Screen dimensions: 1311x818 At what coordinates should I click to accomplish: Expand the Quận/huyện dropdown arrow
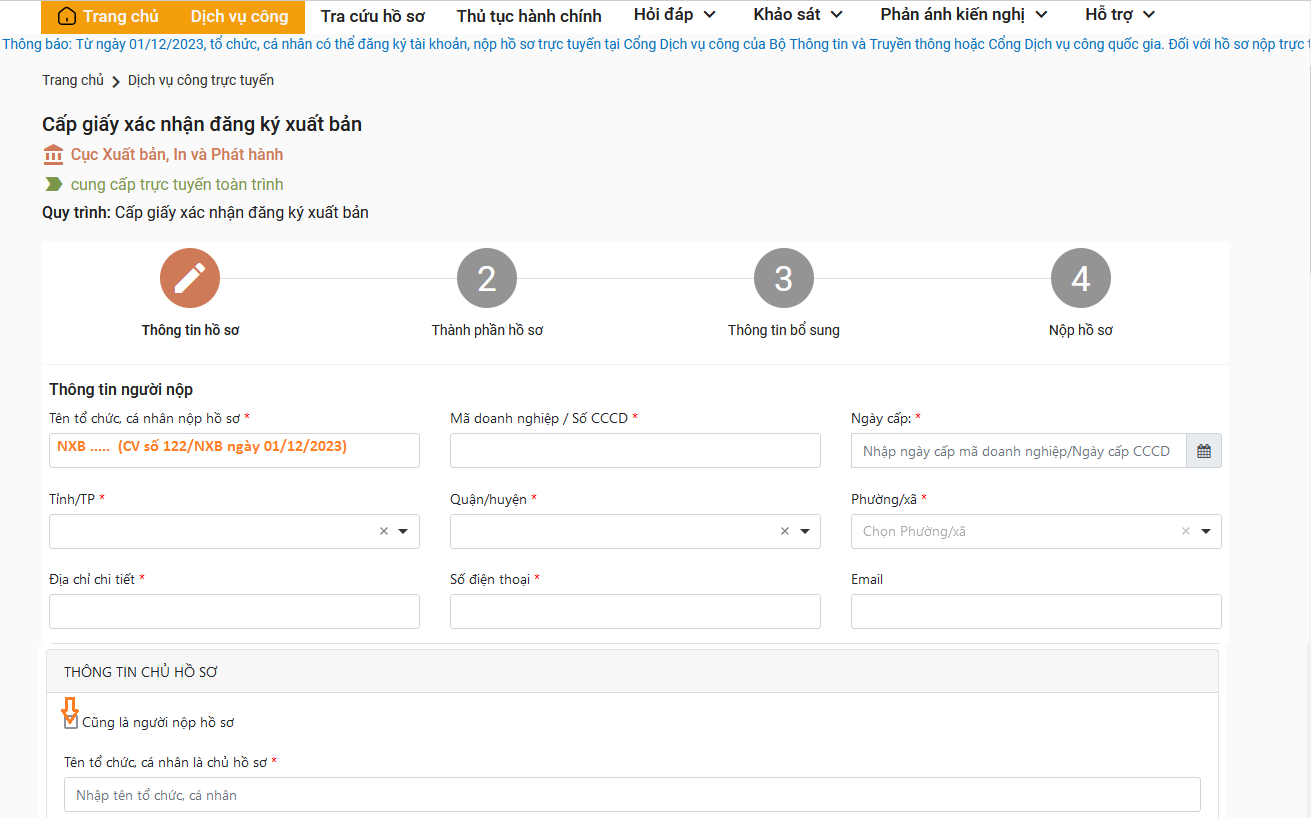(804, 532)
